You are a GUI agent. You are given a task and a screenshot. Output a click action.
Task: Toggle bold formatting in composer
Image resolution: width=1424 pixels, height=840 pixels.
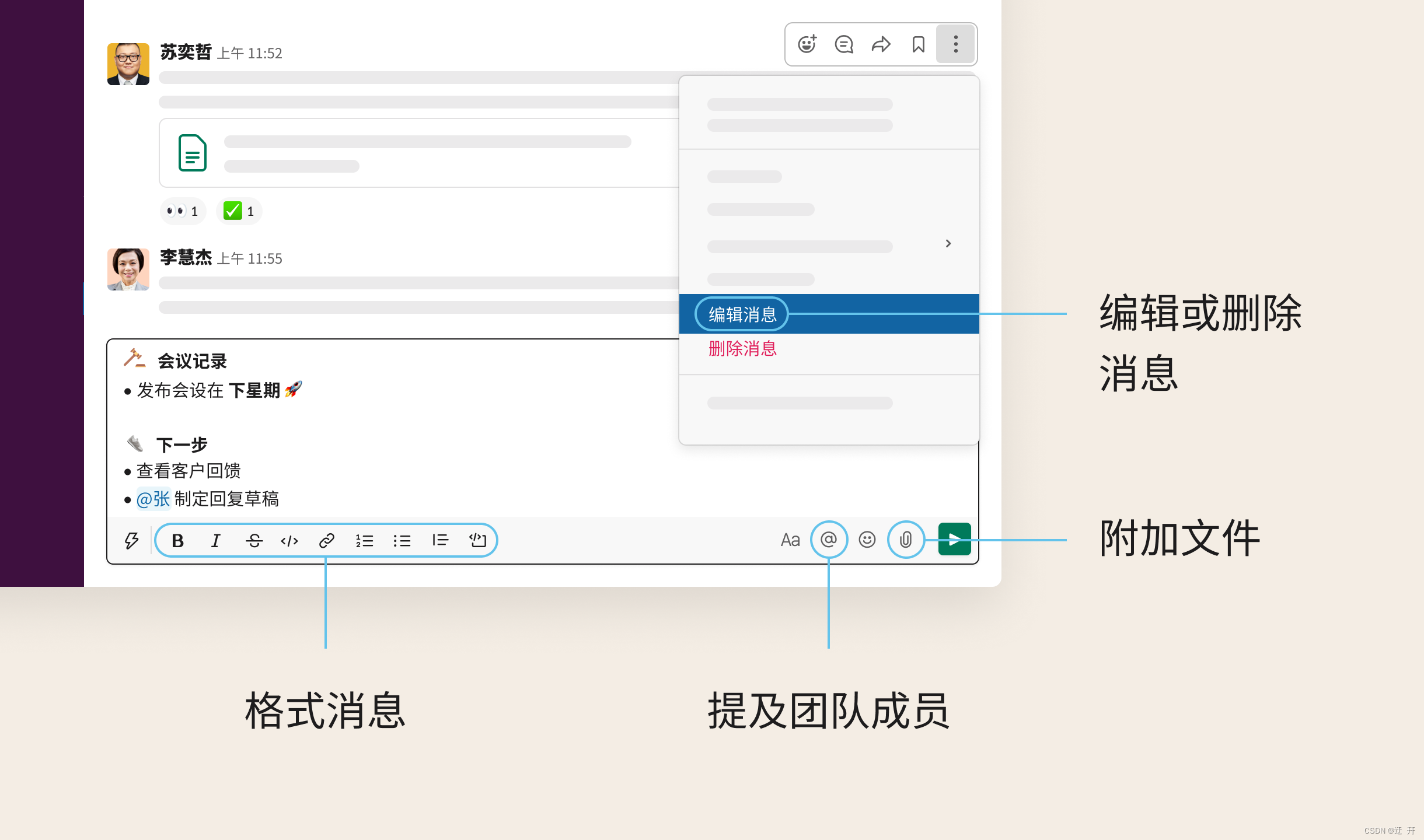coord(178,541)
